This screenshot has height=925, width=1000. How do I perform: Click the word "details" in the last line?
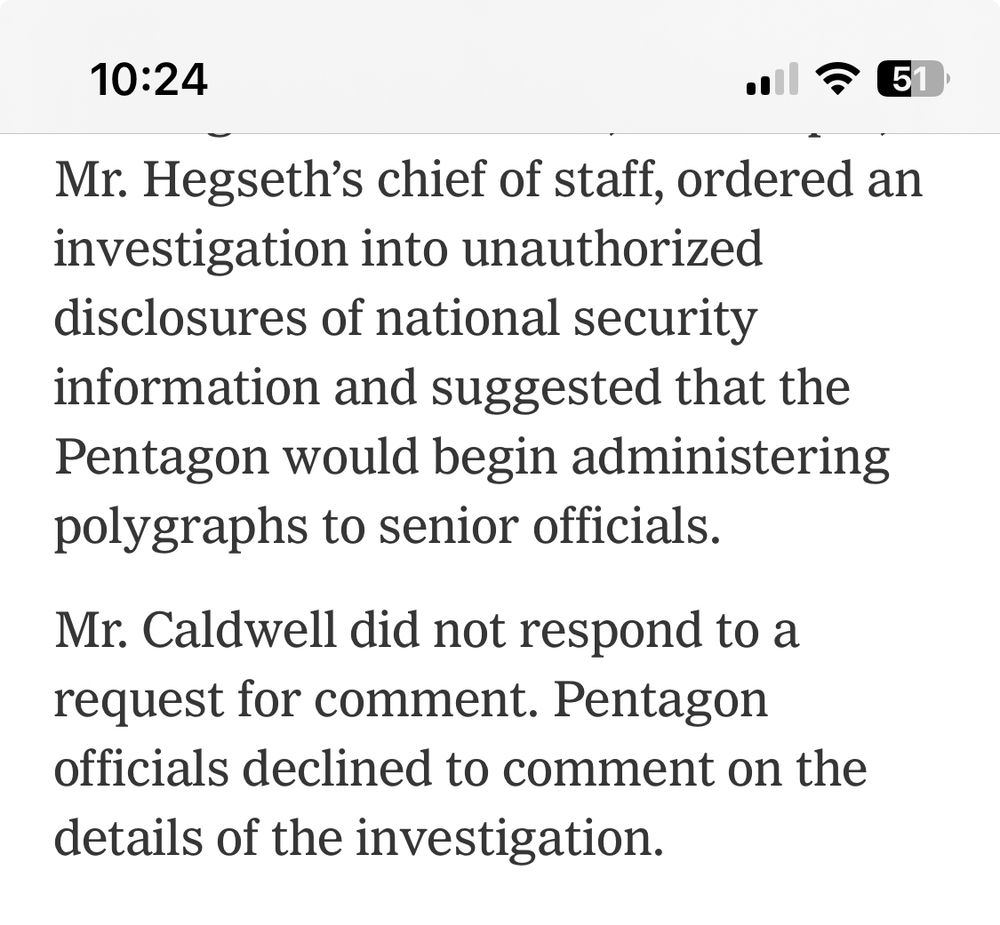pyautogui.click(x=128, y=836)
